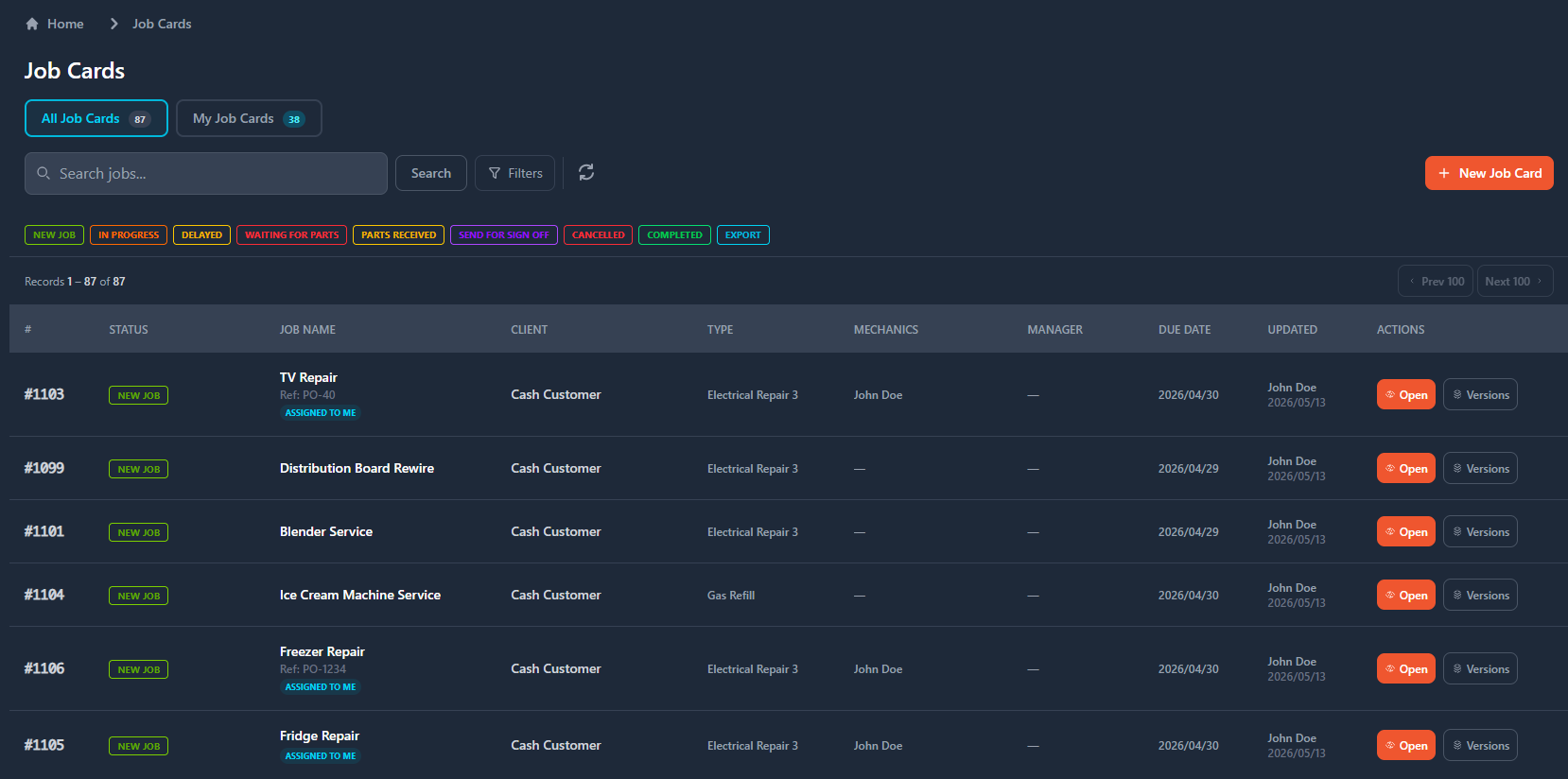Switch to the All Job Cards tab

(96, 118)
